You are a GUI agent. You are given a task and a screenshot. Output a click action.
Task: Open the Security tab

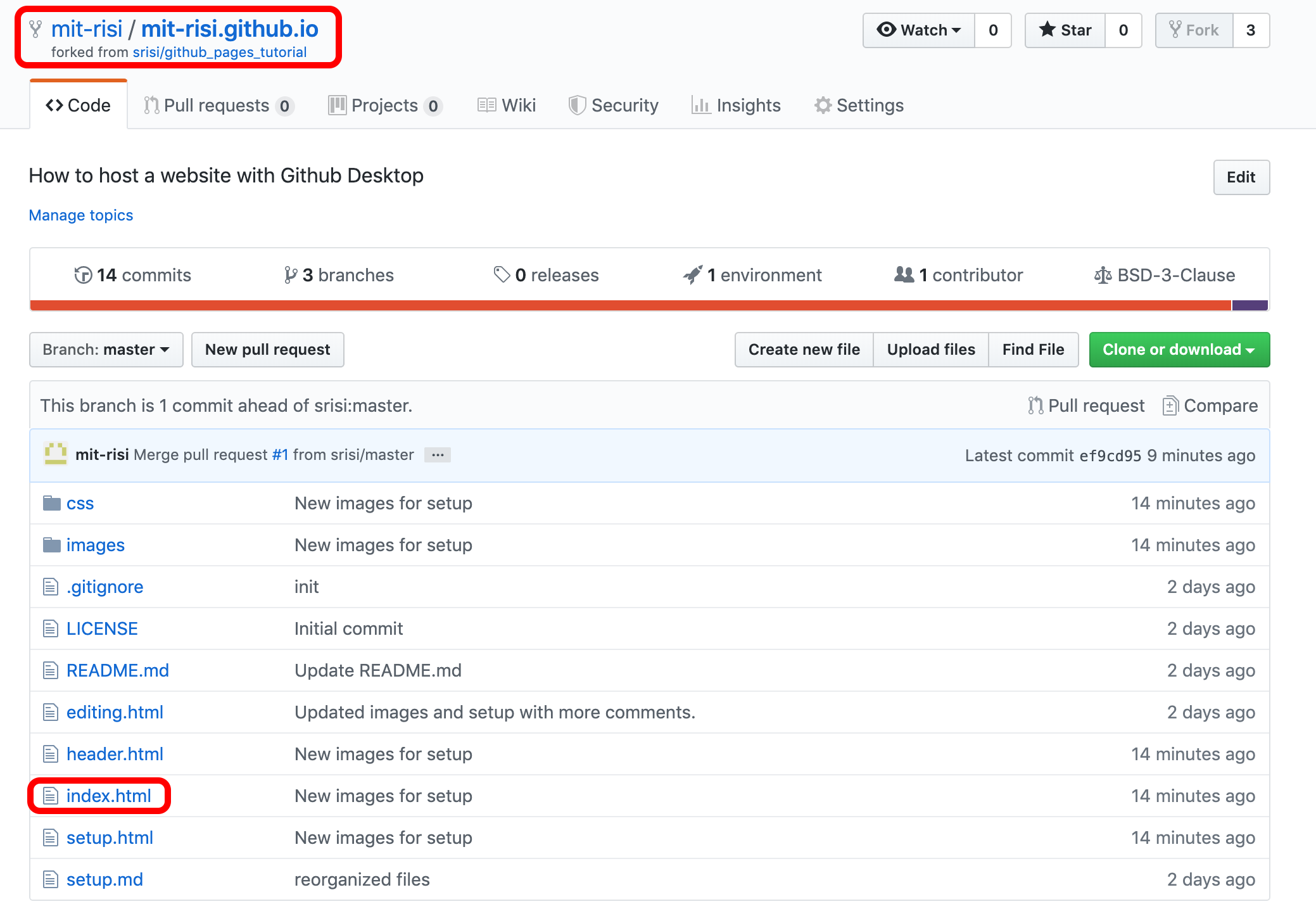pos(614,105)
